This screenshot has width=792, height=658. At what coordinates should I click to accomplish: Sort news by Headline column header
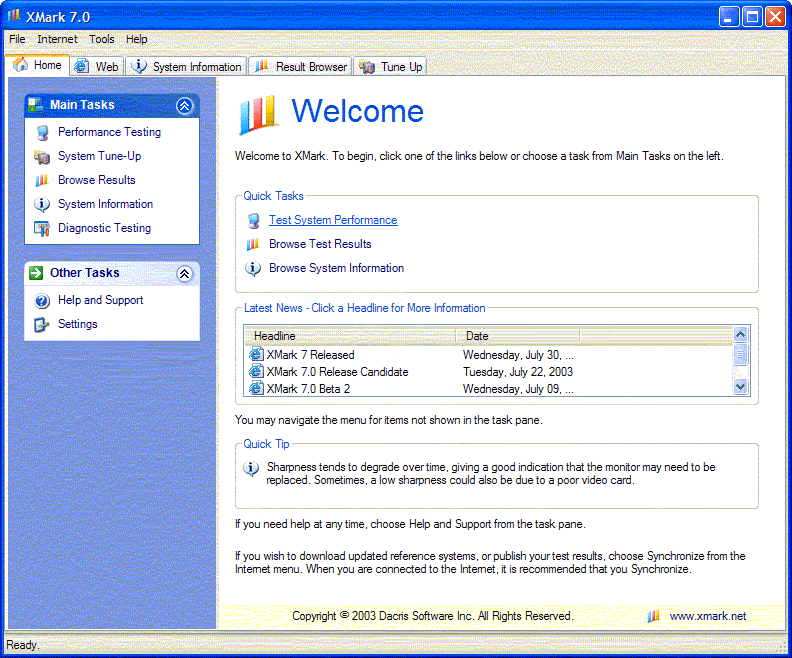[350, 336]
